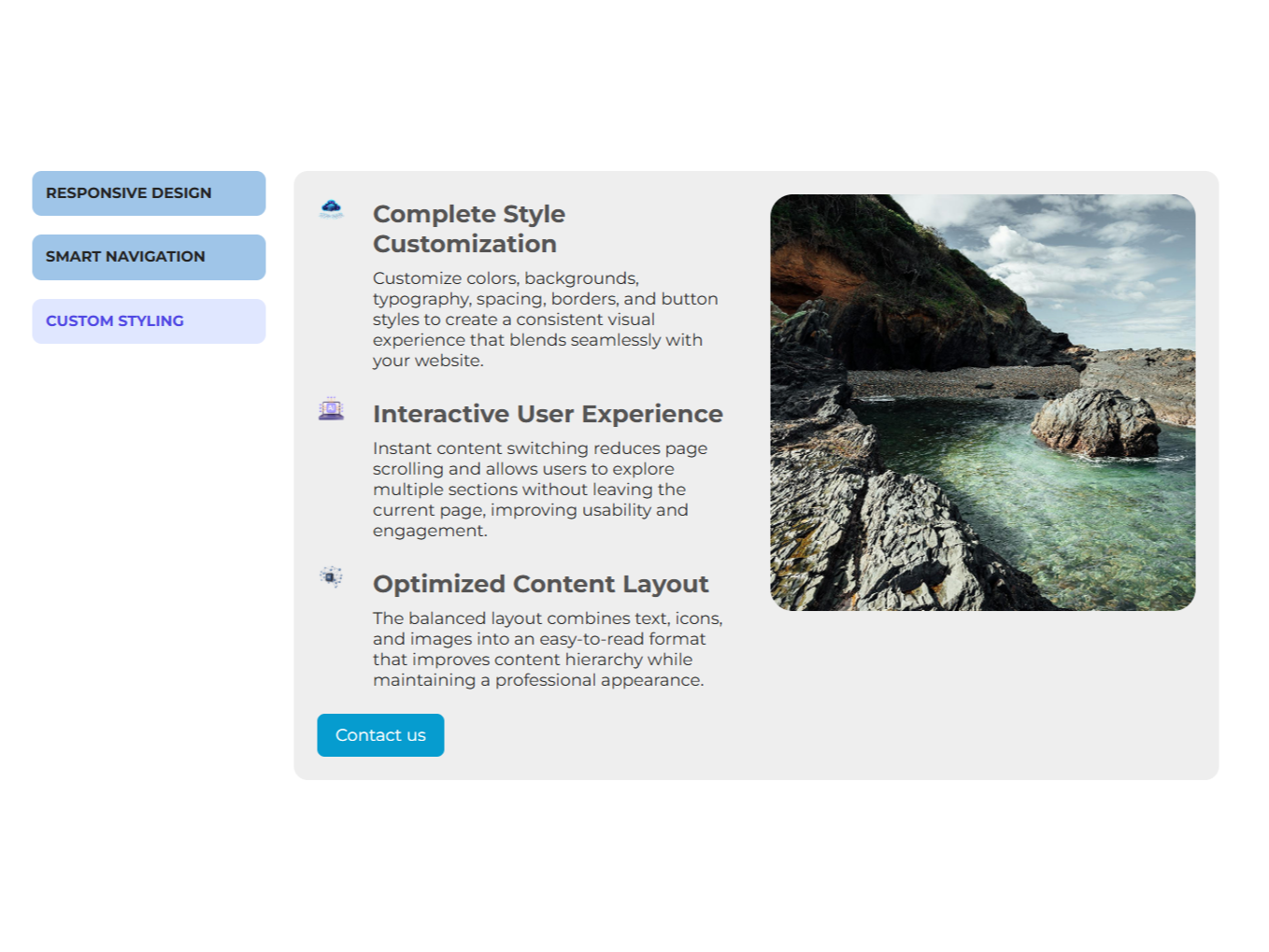The image size is (1269, 952).
Task: Select the Custom Styling tab
Action: (149, 321)
